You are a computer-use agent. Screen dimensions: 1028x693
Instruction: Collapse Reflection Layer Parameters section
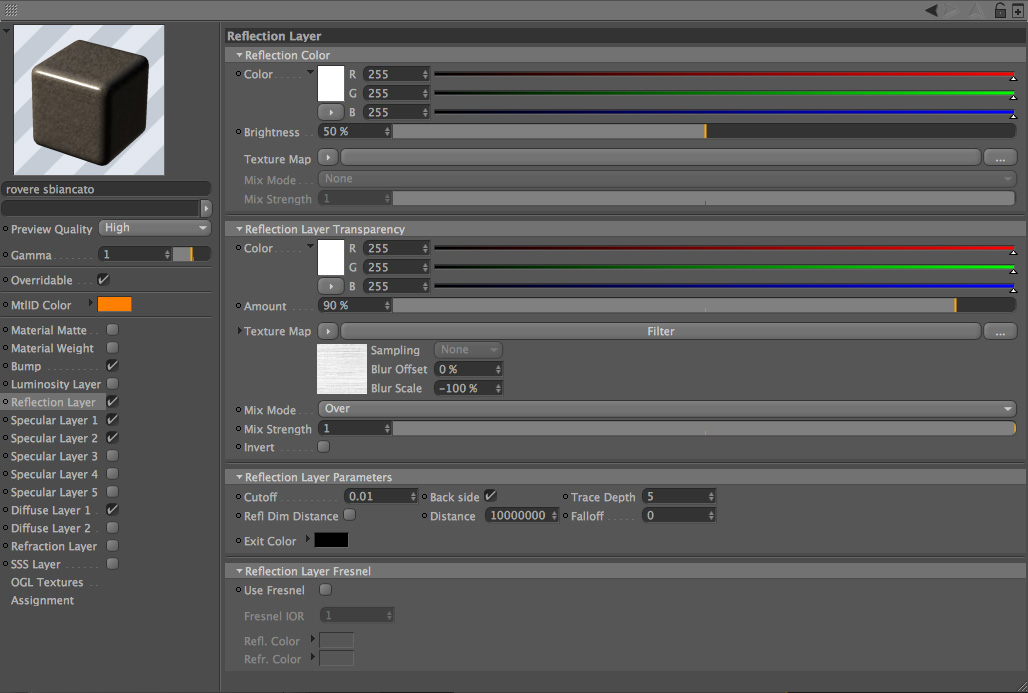tap(239, 477)
